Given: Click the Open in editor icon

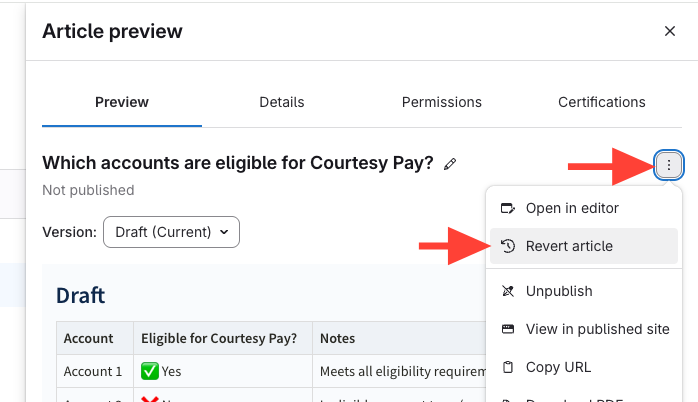Looking at the screenshot, I should [x=508, y=208].
